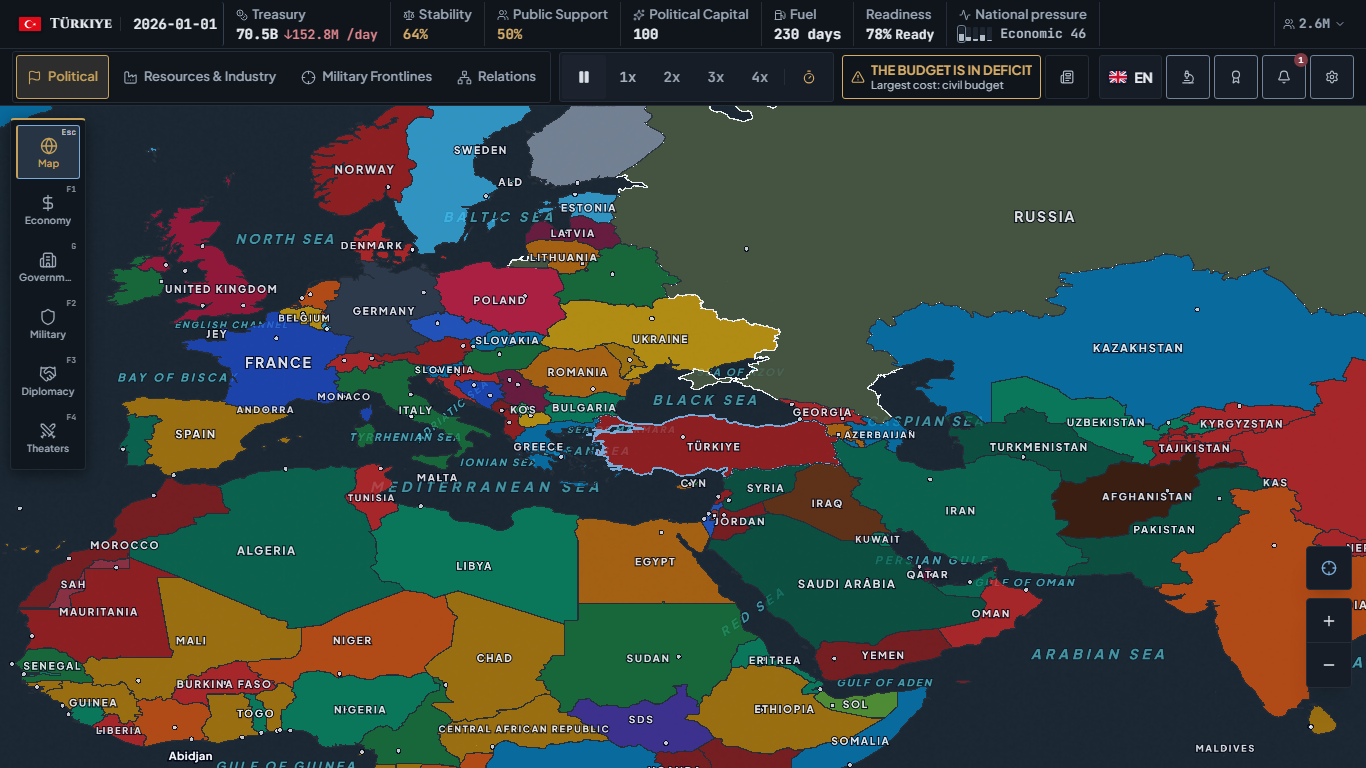1366x768 pixels.
Task: Click the Türkiye flag in the top bar
Action: click(x=30, y=24)
